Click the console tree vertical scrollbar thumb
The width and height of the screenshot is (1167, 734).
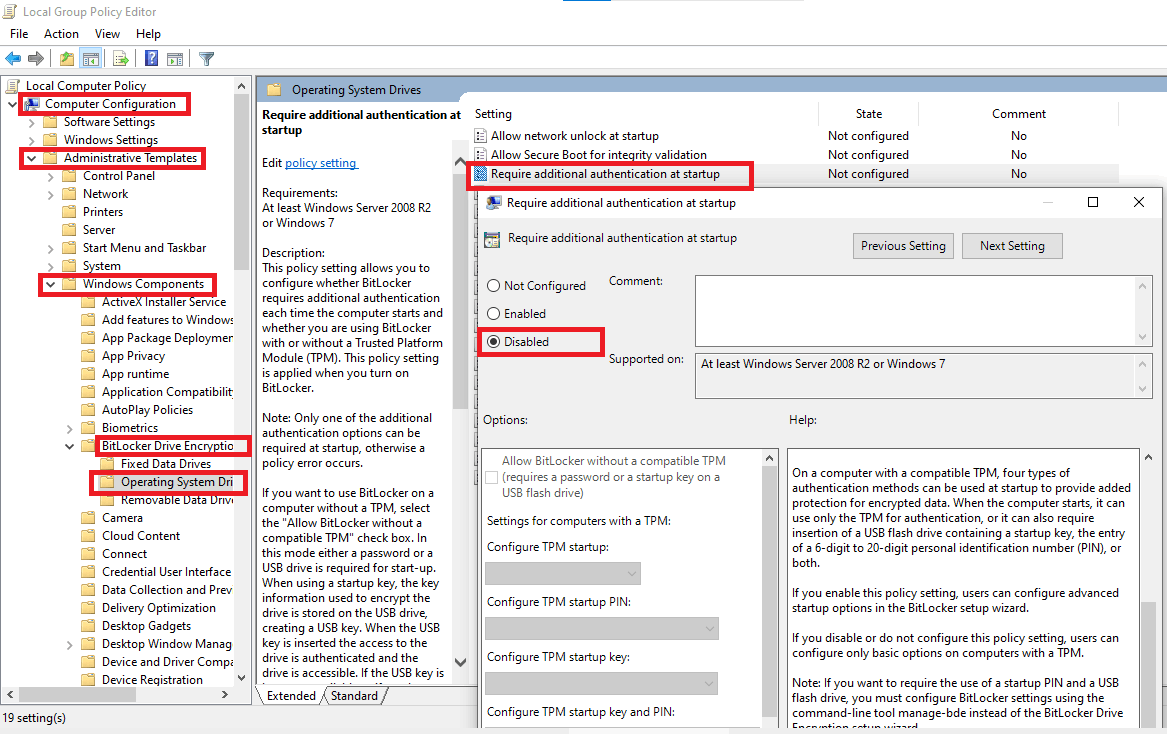coord(241,182)
